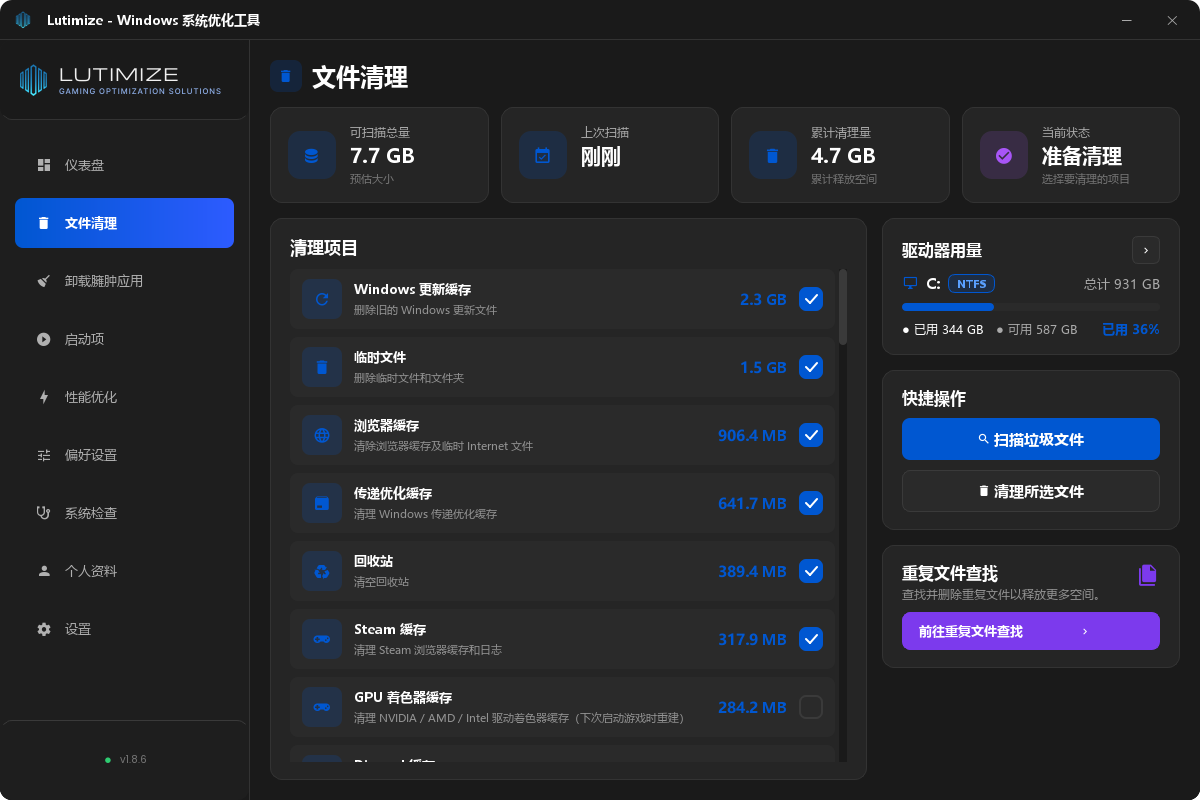Viewport: 1200px width, 800px height.
Task: Open the 仪表盘 page
Action: tap(124, 165)
